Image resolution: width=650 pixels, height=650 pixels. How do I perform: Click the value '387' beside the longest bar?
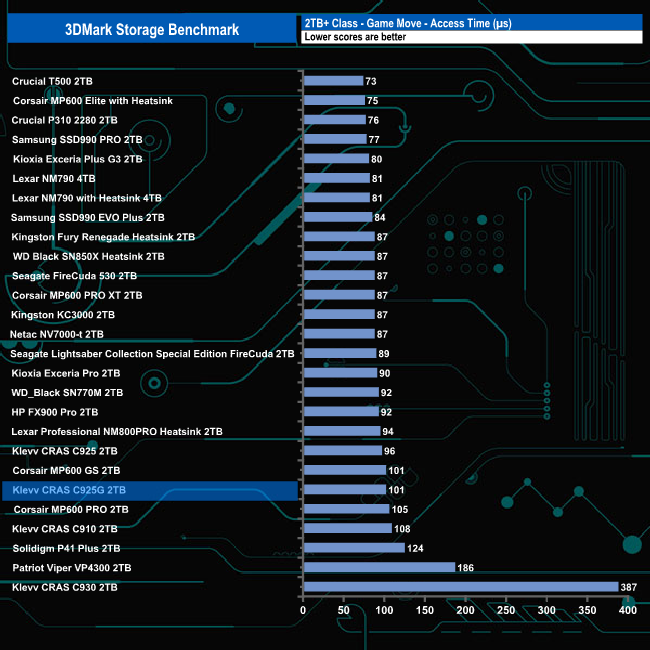(x=628, y=588)
